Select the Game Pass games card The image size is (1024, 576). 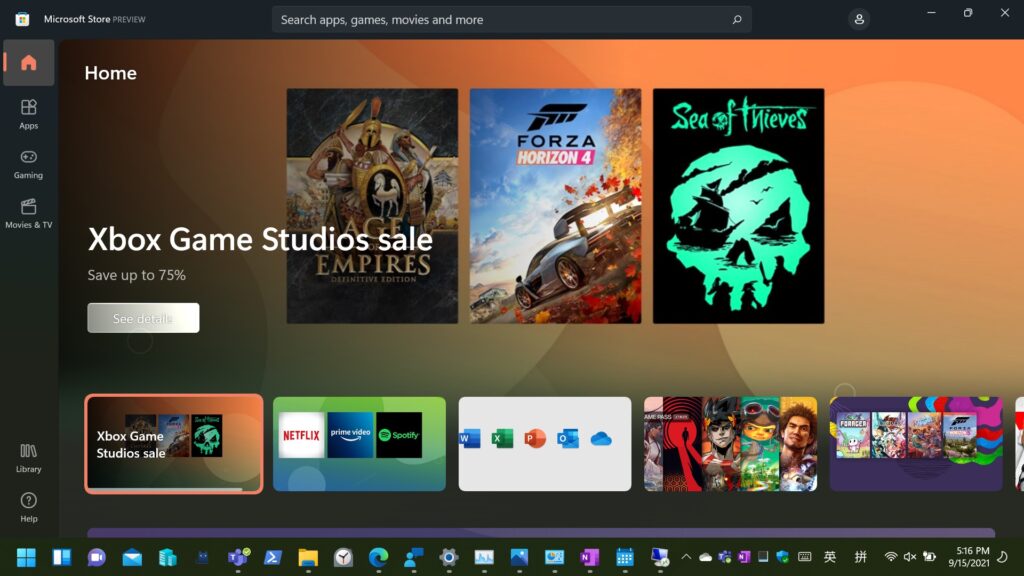point(730,444)
